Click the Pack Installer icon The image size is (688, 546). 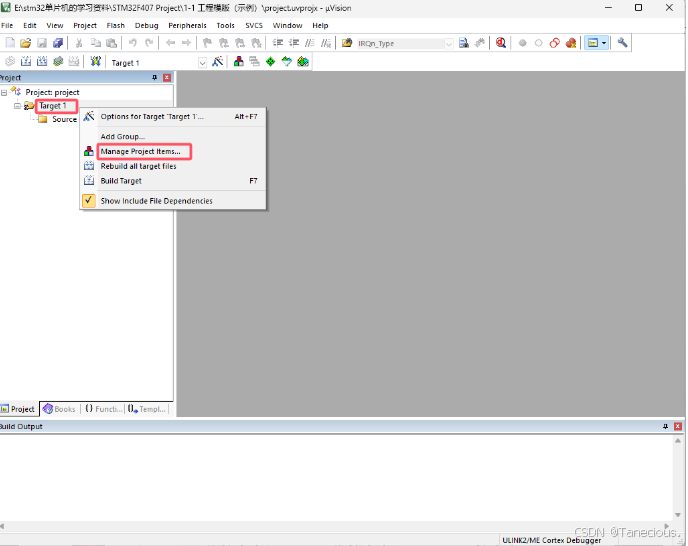pos(303,61)
